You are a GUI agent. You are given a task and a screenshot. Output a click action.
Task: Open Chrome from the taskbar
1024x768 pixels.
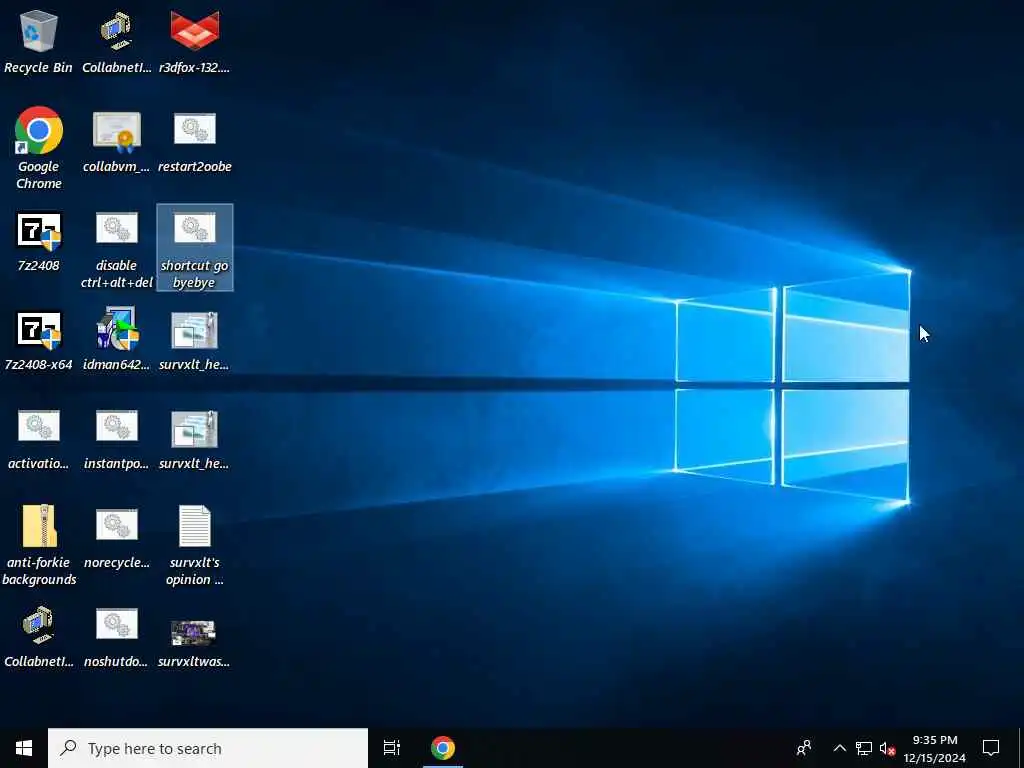tap(443, 748)
